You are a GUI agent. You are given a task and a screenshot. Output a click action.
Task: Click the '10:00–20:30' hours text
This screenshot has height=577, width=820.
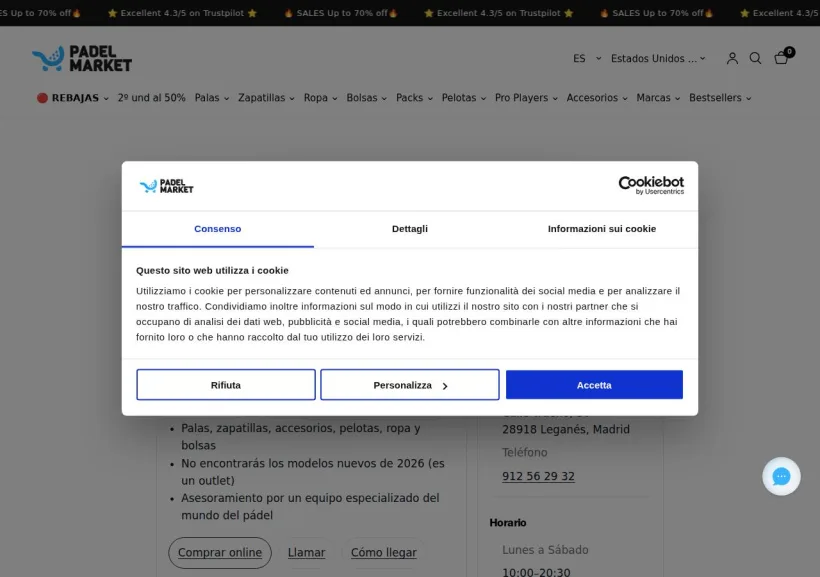(536, 572)
